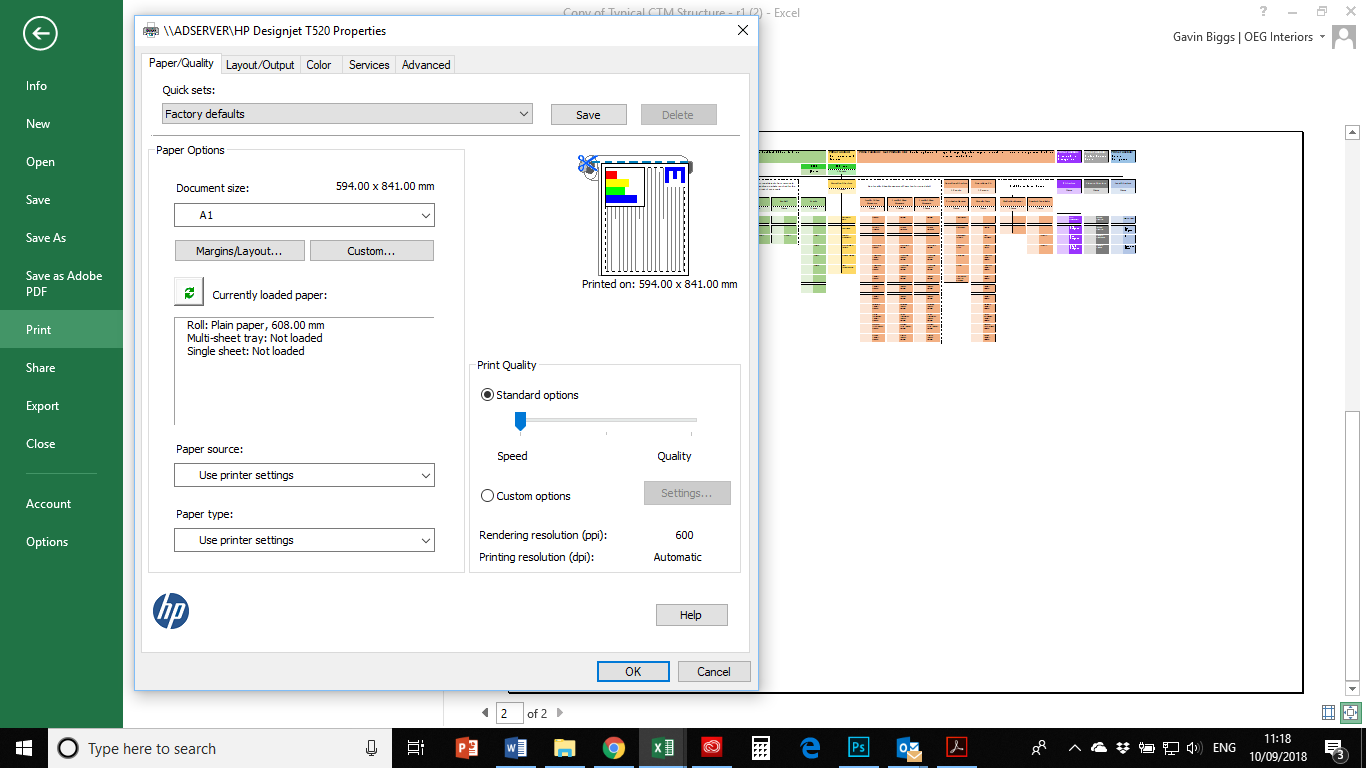Click the People icon in the system tray
Image resolution: width=1366 pixels, height=768 pixels.
(x=1039, y=748)
